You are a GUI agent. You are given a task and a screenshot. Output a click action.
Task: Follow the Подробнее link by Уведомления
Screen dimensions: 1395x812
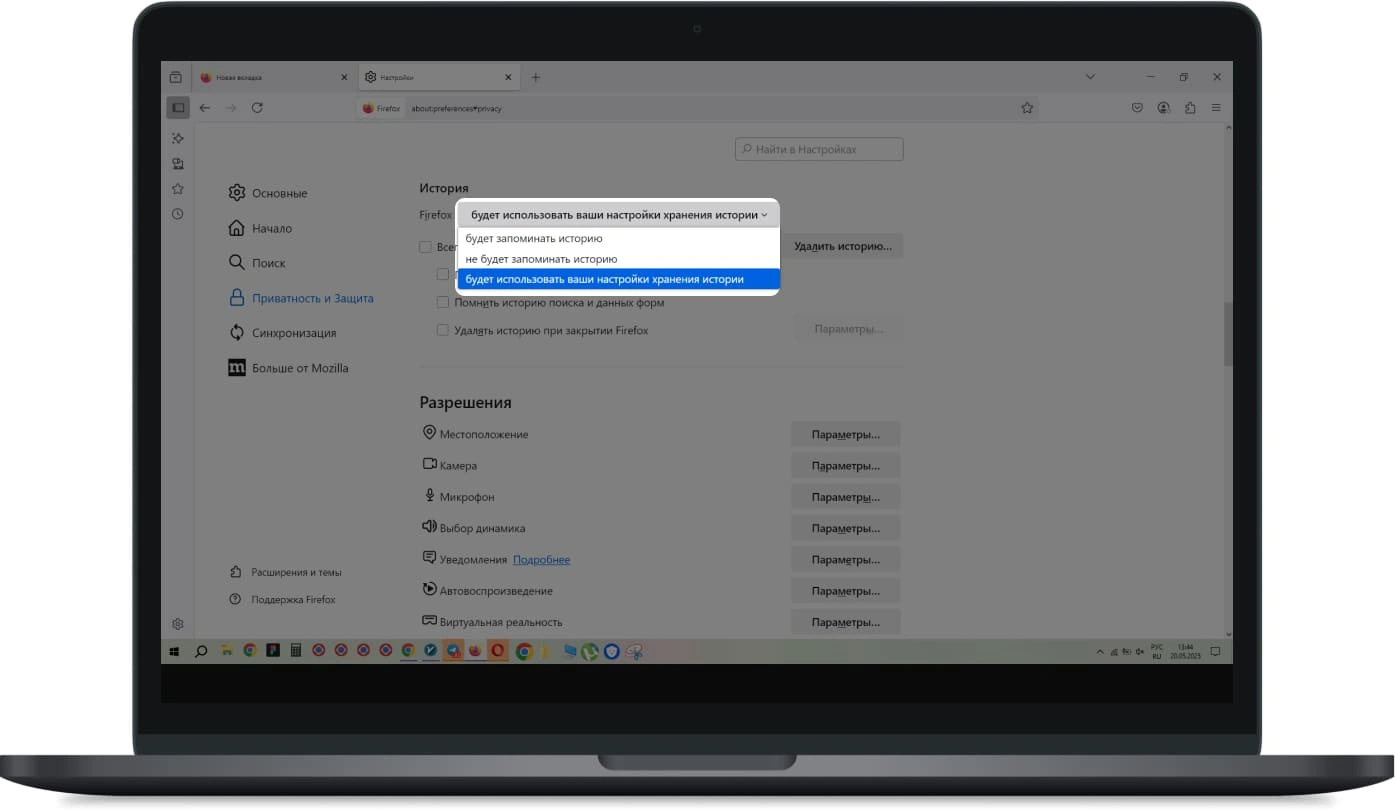pos(541,559)
